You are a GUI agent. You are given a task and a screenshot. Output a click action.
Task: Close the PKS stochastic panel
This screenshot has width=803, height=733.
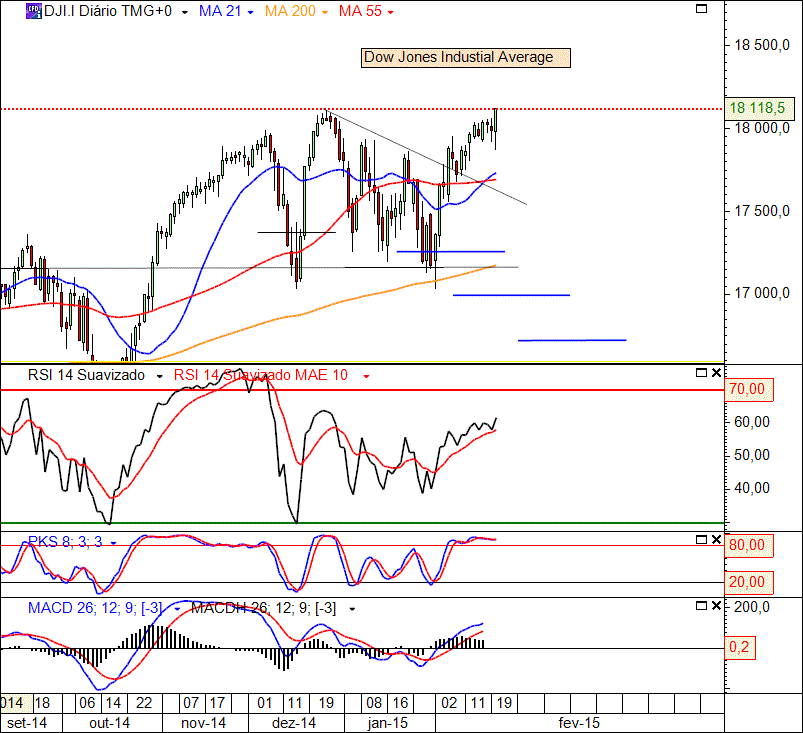tap(716, 539)
